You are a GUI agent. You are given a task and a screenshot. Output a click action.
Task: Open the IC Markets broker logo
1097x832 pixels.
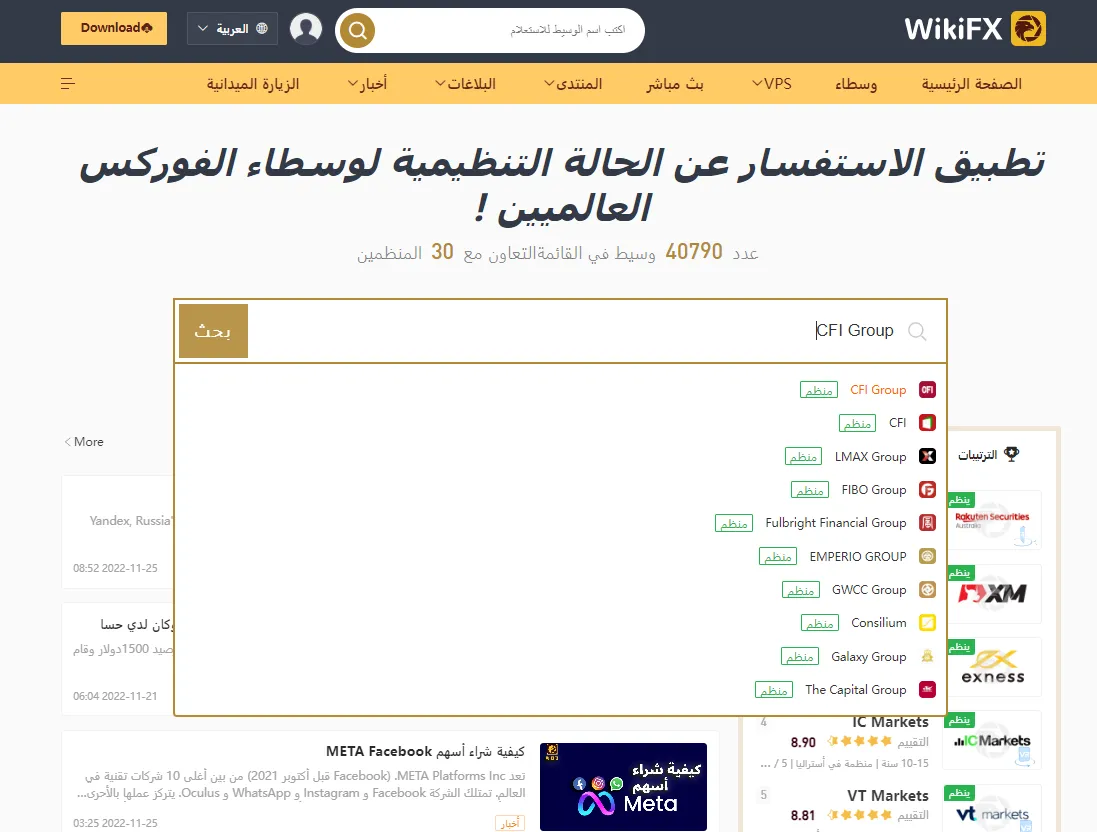992,740
